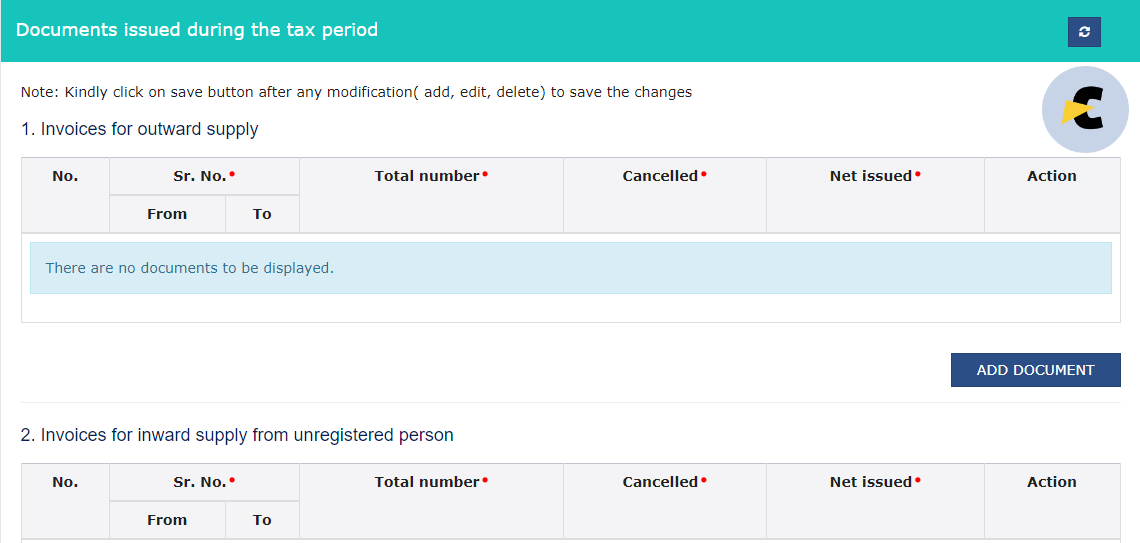The image size is (1140, 543).
Task: Click the note about saving changes
Action: coord(356,93)
